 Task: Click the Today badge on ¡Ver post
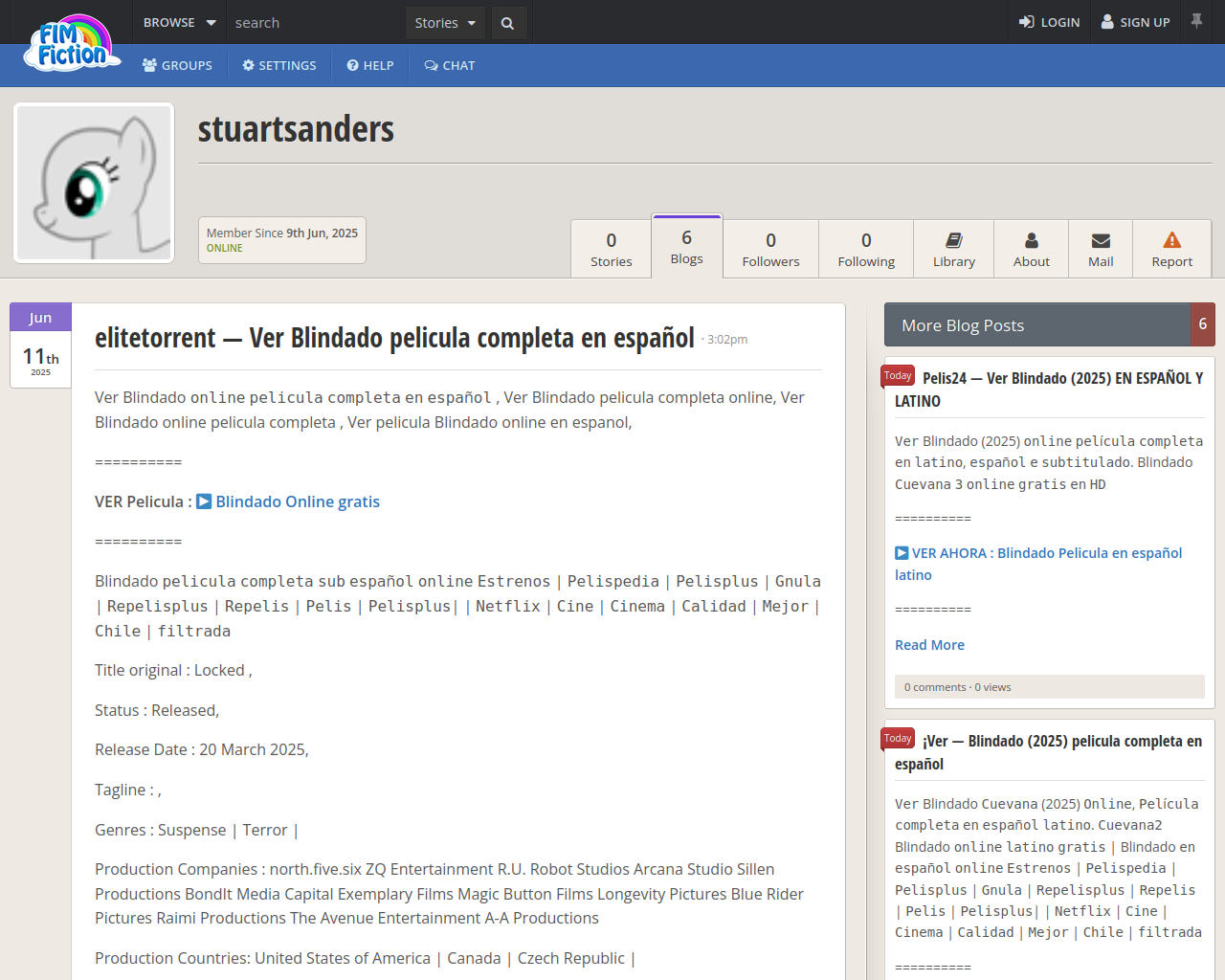898,739
